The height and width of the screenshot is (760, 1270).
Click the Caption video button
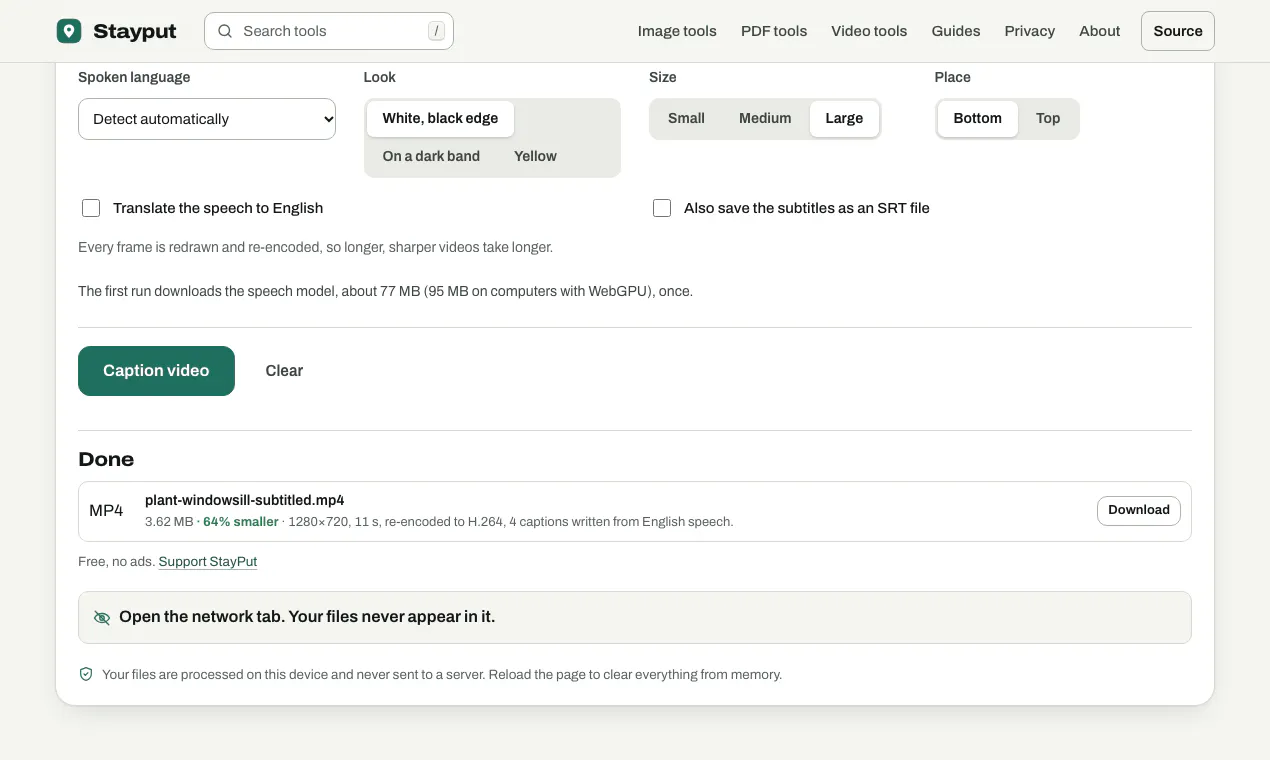[156, 371]
